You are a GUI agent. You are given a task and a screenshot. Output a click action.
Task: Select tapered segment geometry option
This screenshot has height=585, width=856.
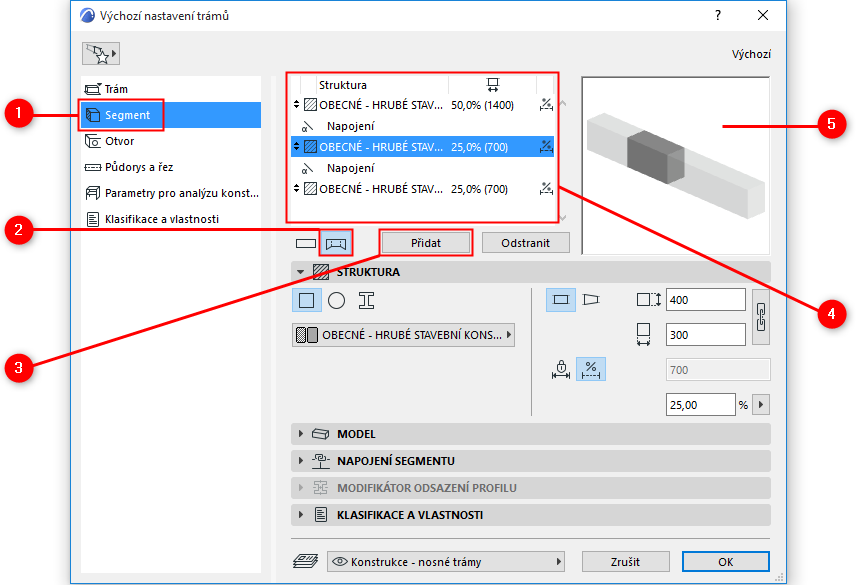click(x=591, y=300)
